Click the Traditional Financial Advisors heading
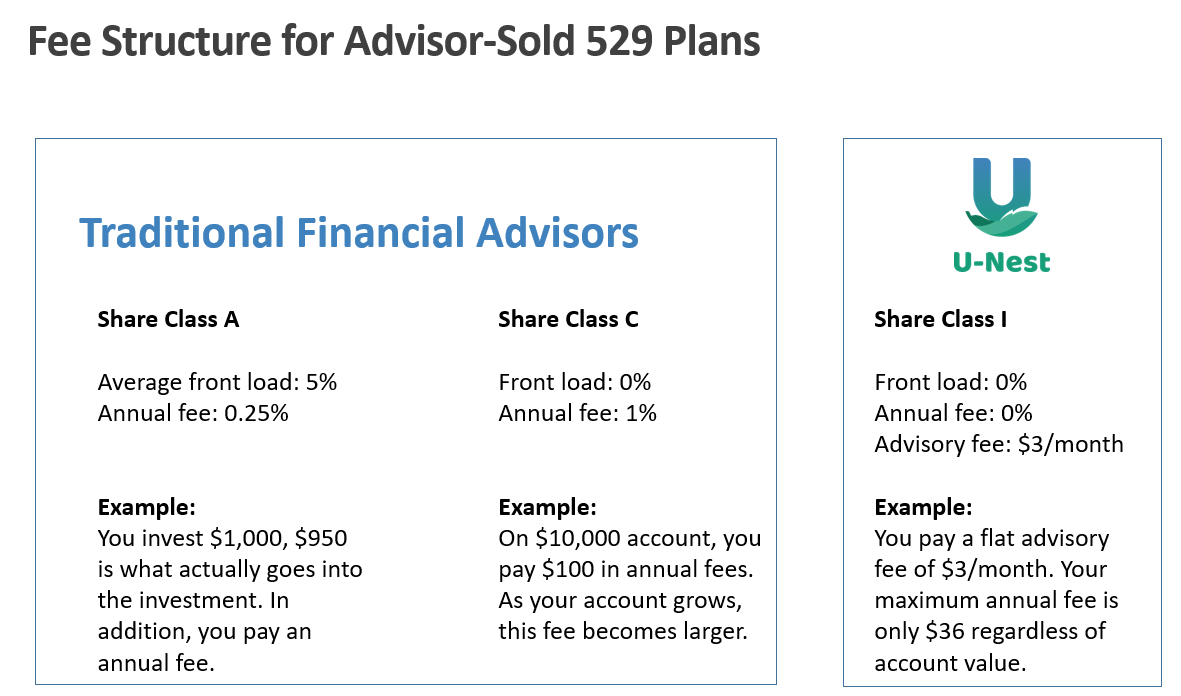1181x696 pixels. coord(359,233)
